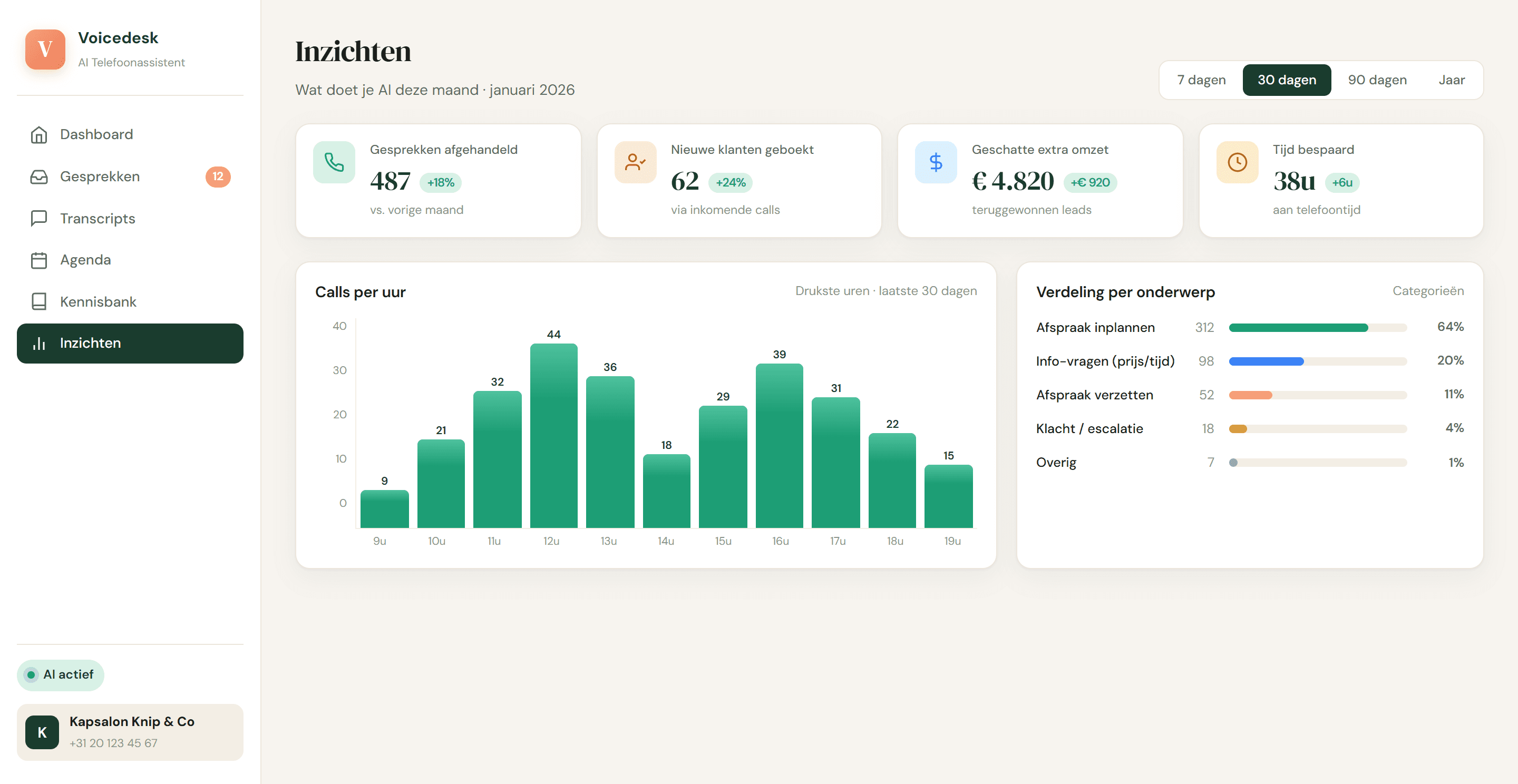Click the dollar icon on Geschatte extra omzet
This screenshot has height=784, width=1518.
936,162
